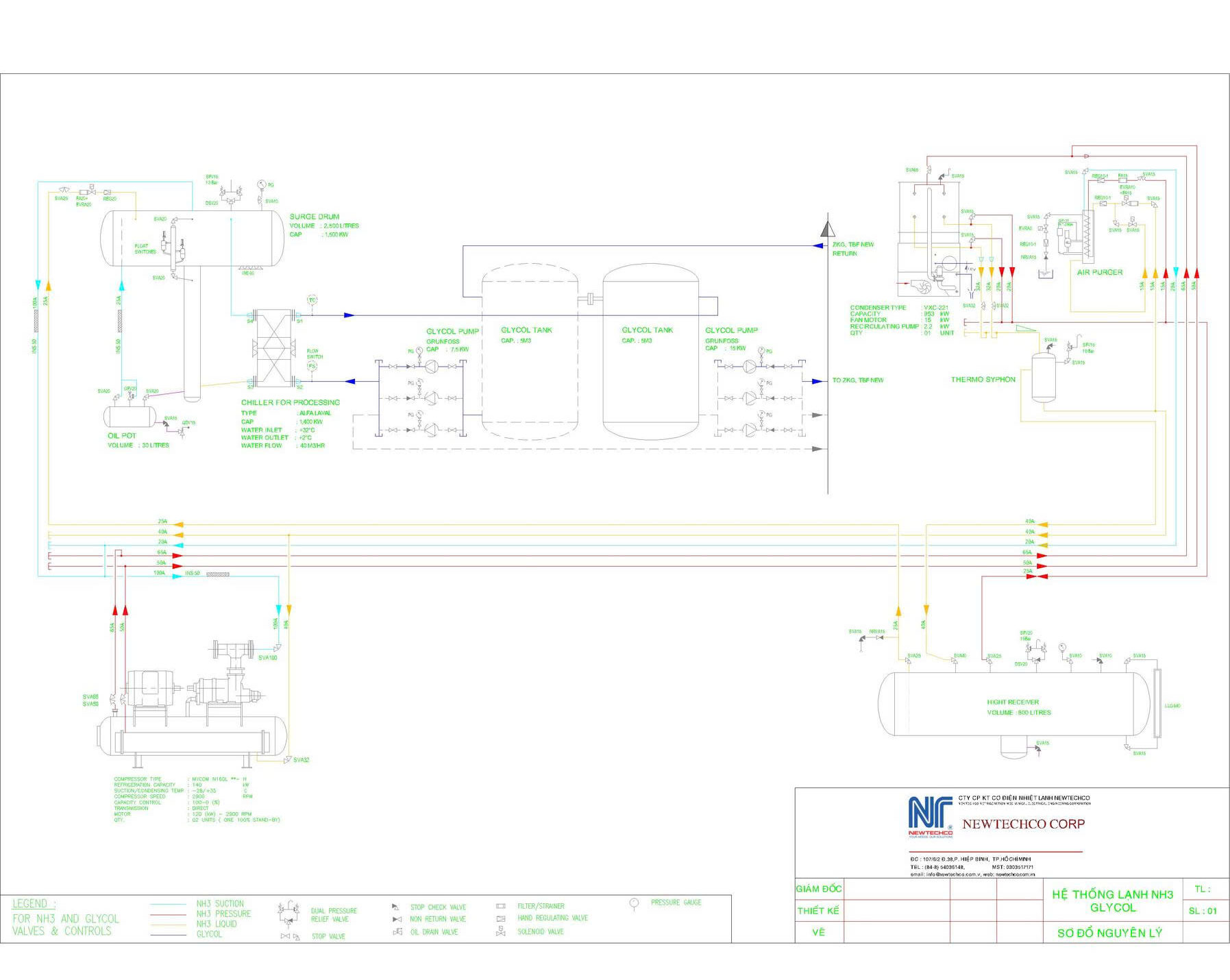The image size is (1230, 980).
Task: Select the stop check valve legend symbol
Action: tap(395, 907)
